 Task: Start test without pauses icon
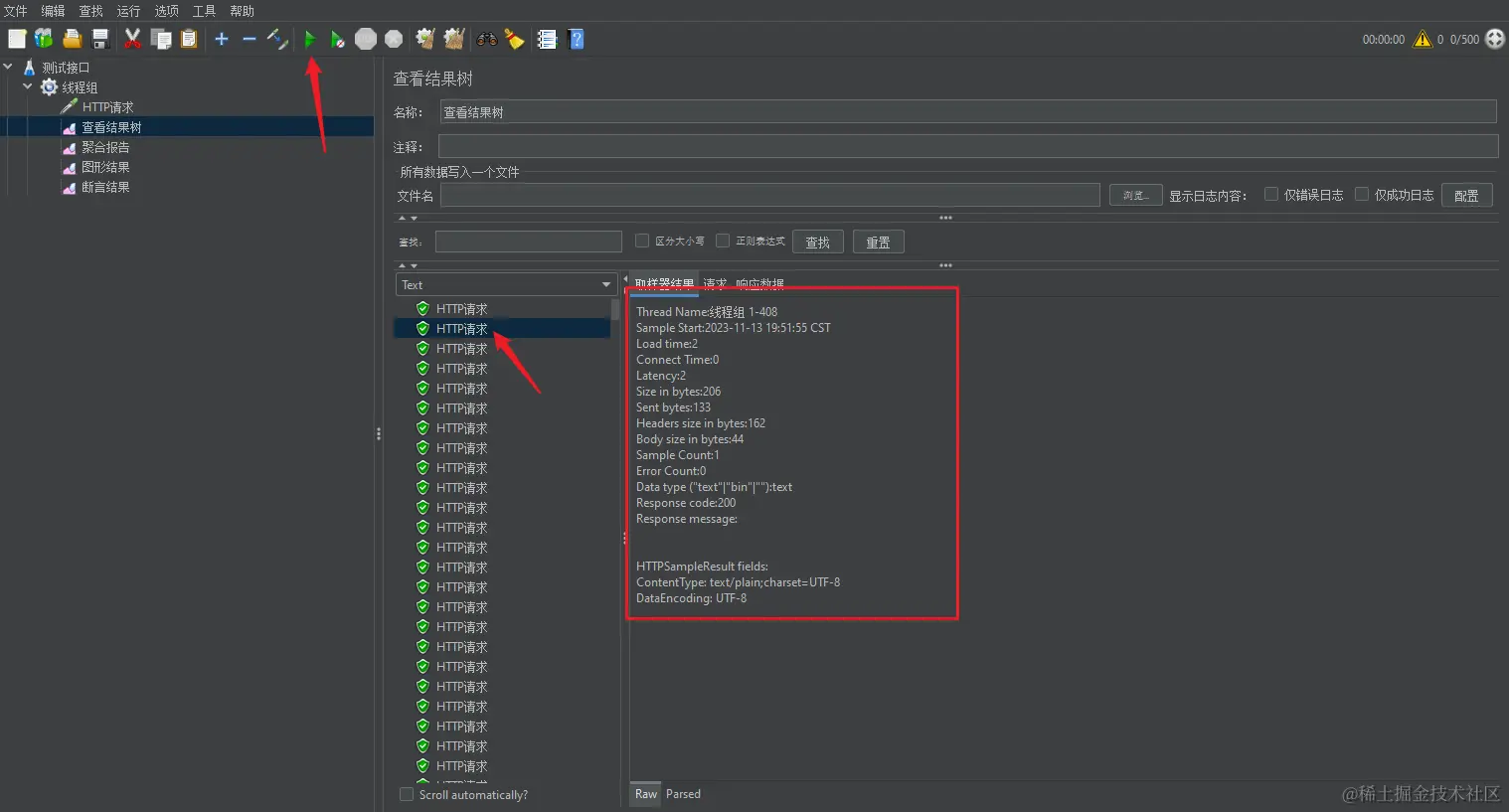tap(338, 39)
